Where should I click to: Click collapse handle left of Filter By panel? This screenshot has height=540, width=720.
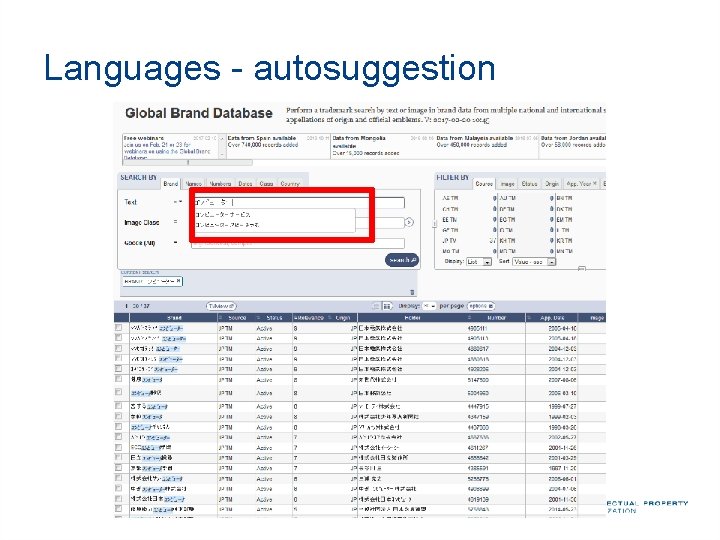pos(434,224)
